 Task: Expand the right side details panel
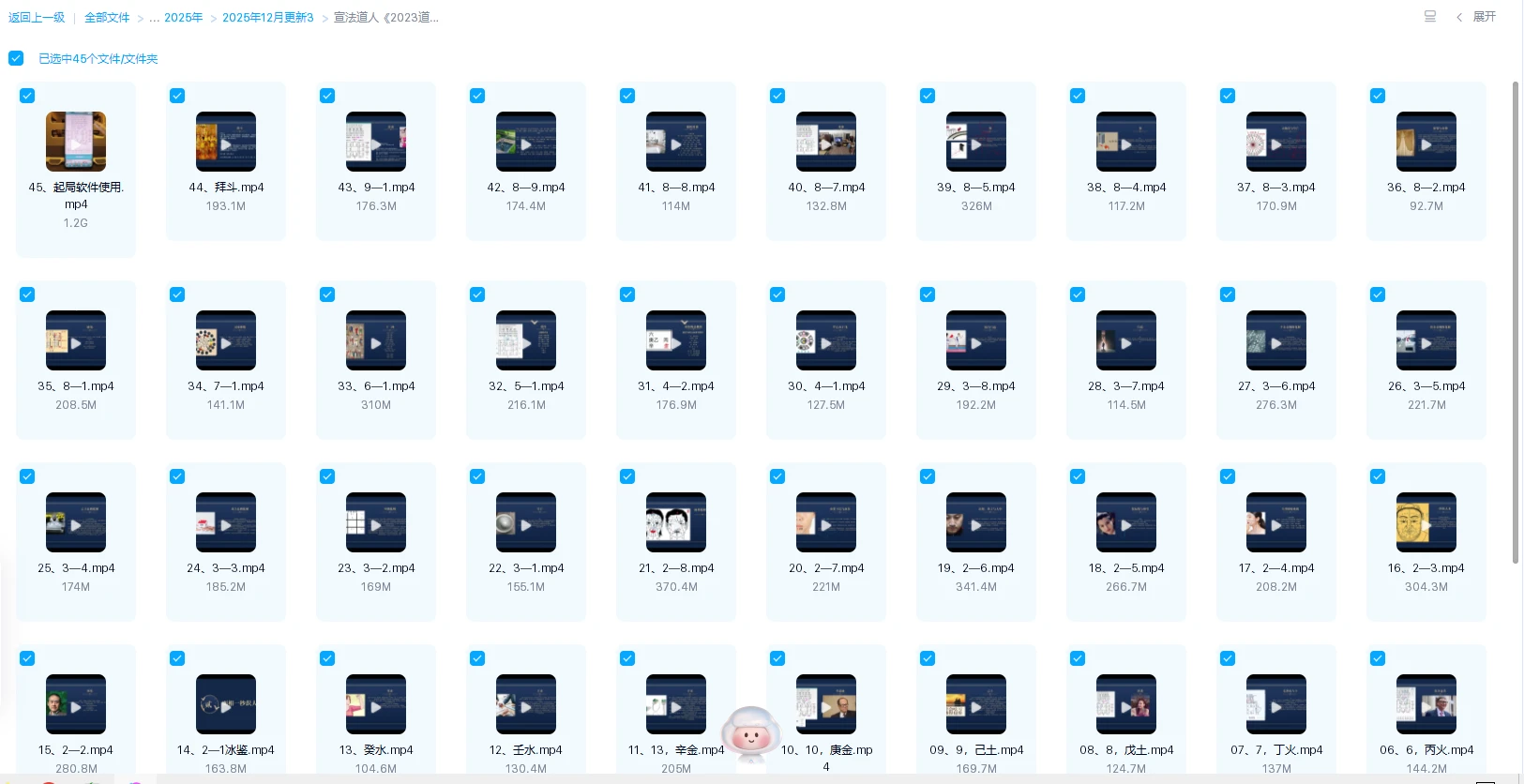point(1476,17)
